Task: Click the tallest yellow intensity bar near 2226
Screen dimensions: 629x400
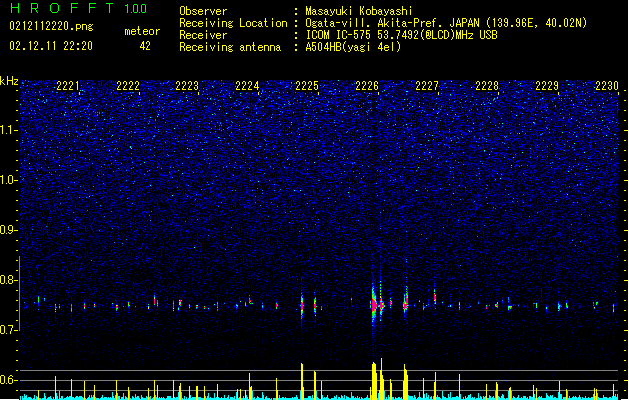Action: (381, 379)
